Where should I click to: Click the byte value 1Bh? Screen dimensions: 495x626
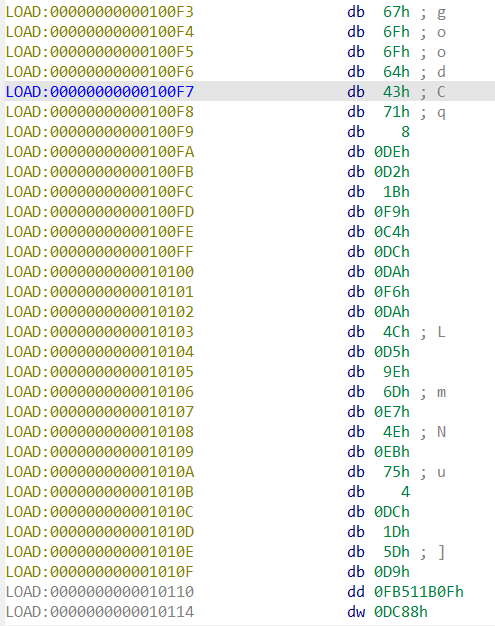point(396,192)
